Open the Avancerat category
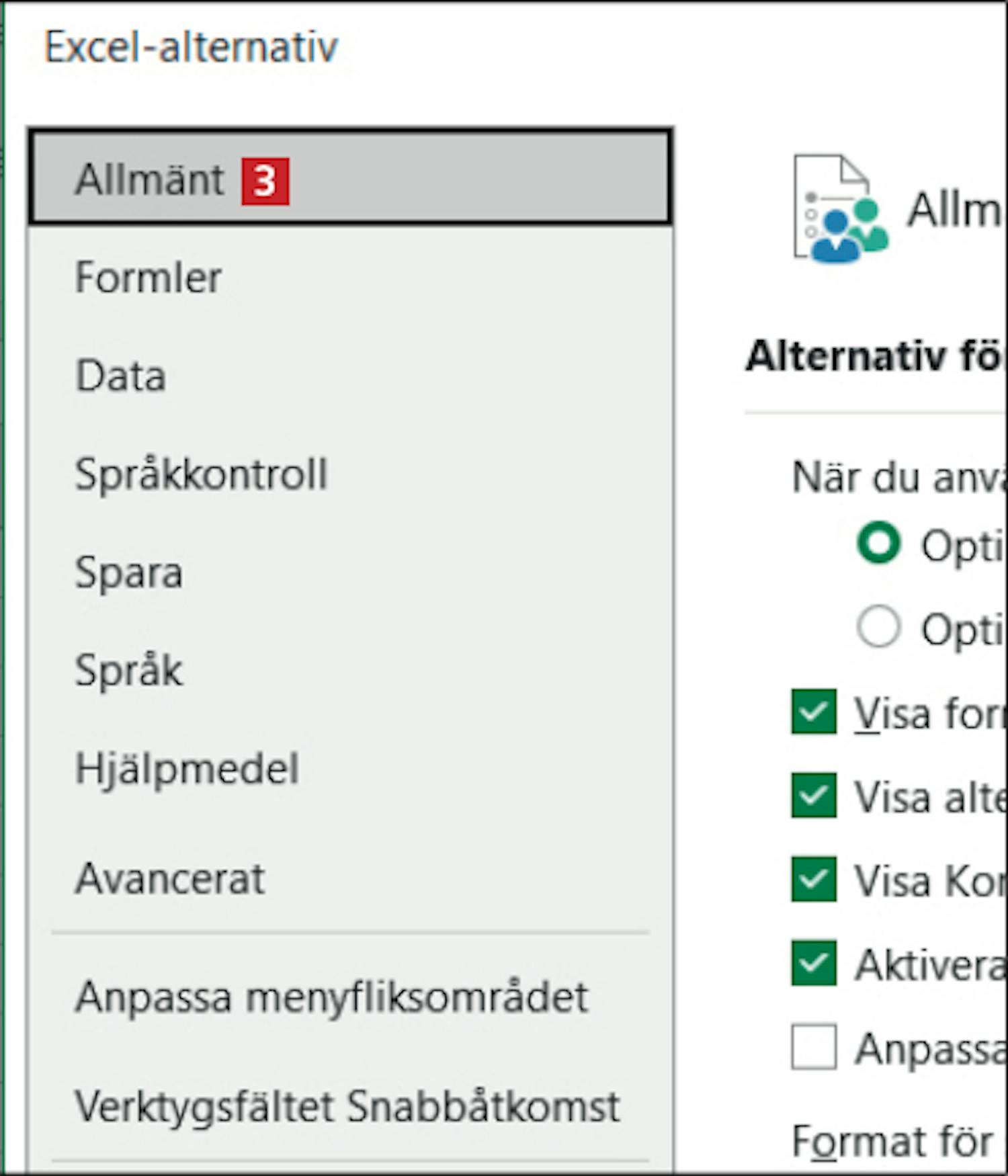 [x=170, y=878]
